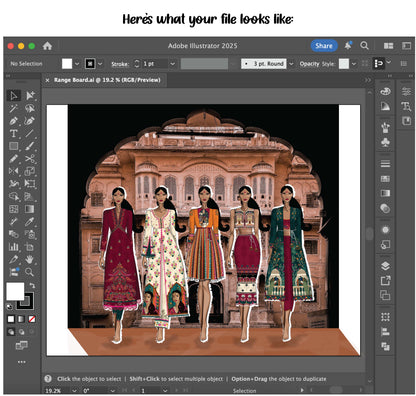Select the Selection tool arrow

(14, 96)
